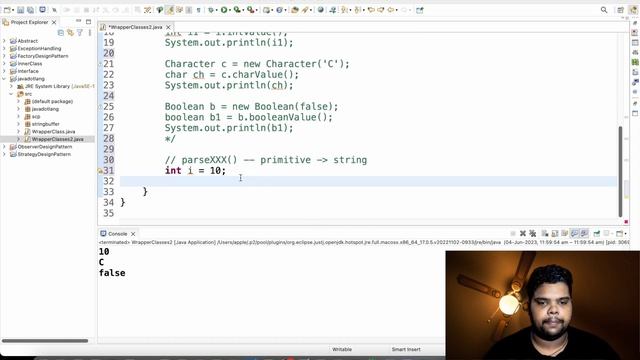640x360 pixels.
Task: Click the Run green play button
Action: click(224, 10)
